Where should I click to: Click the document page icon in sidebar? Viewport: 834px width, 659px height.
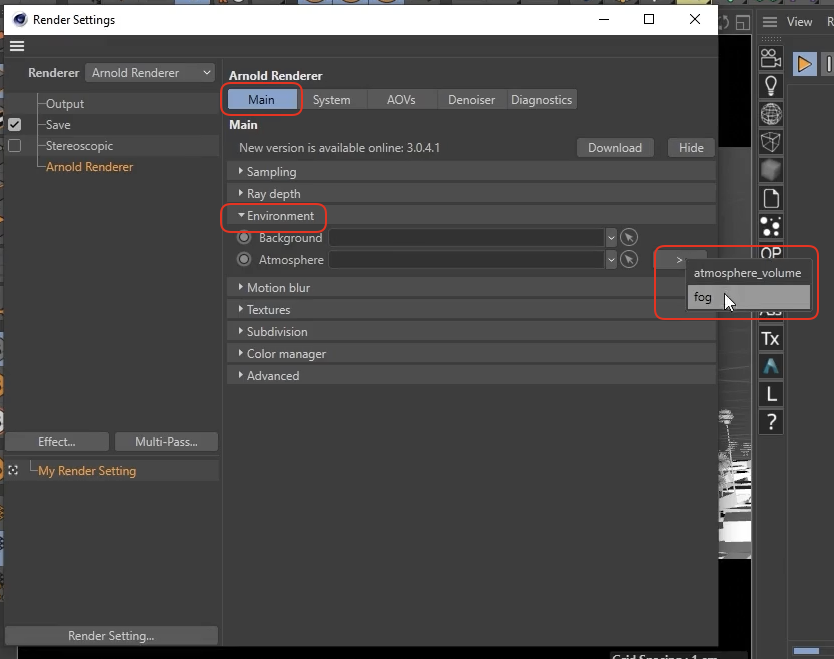771,198
